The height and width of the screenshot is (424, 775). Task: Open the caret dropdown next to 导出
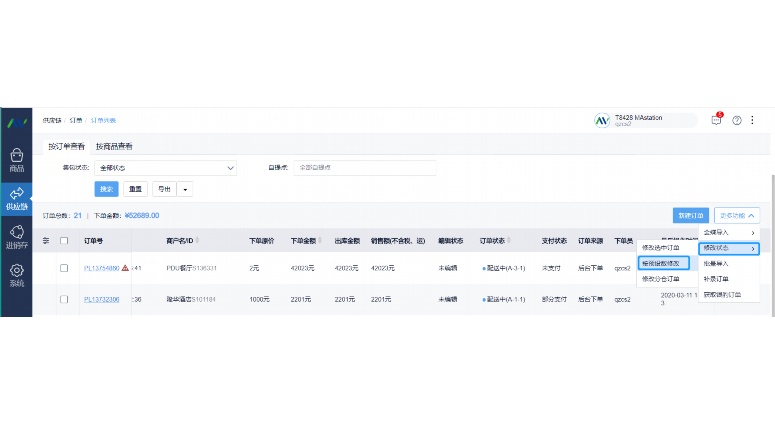point(185,189)
